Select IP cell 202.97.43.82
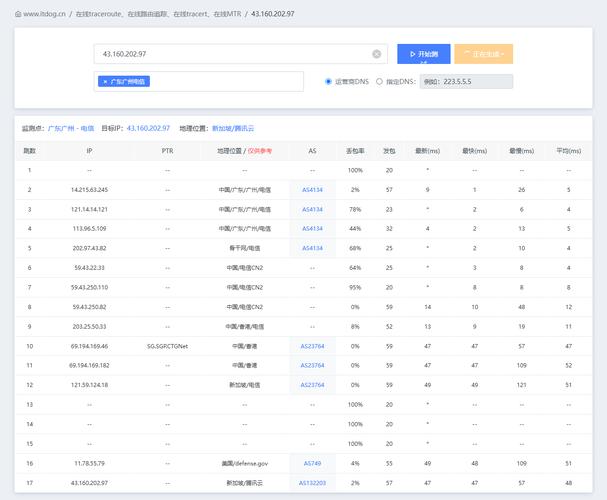The image size is (607, 500). coord(89,248)
